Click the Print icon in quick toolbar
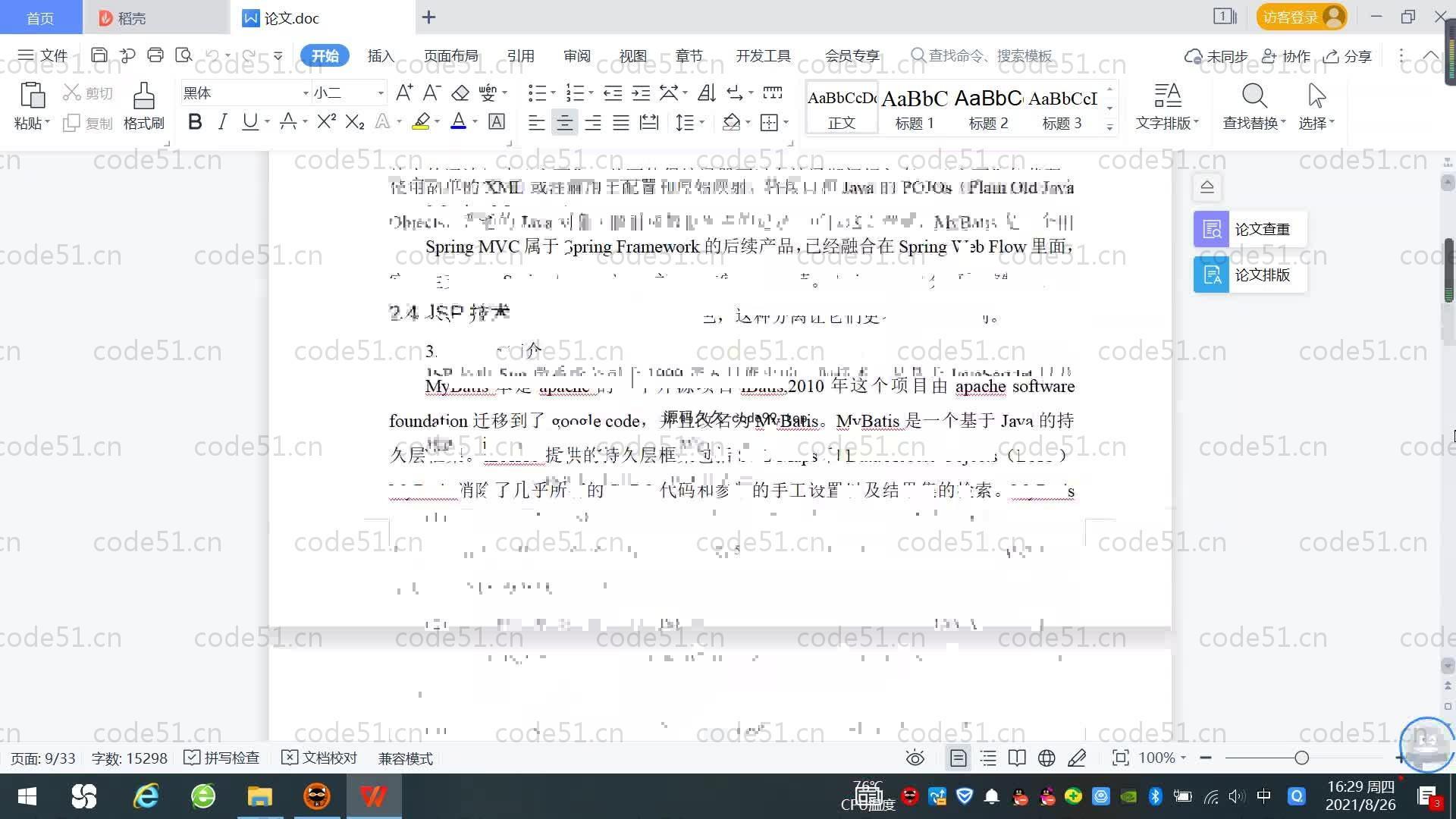This screenshot has width=1456, height=819. click(155, 55)
